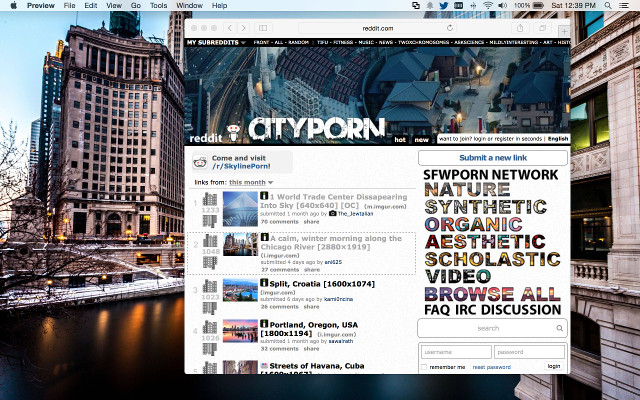Switch to the hot tab
This screenshot has width=640, height=400.
(x=400, y=140)
